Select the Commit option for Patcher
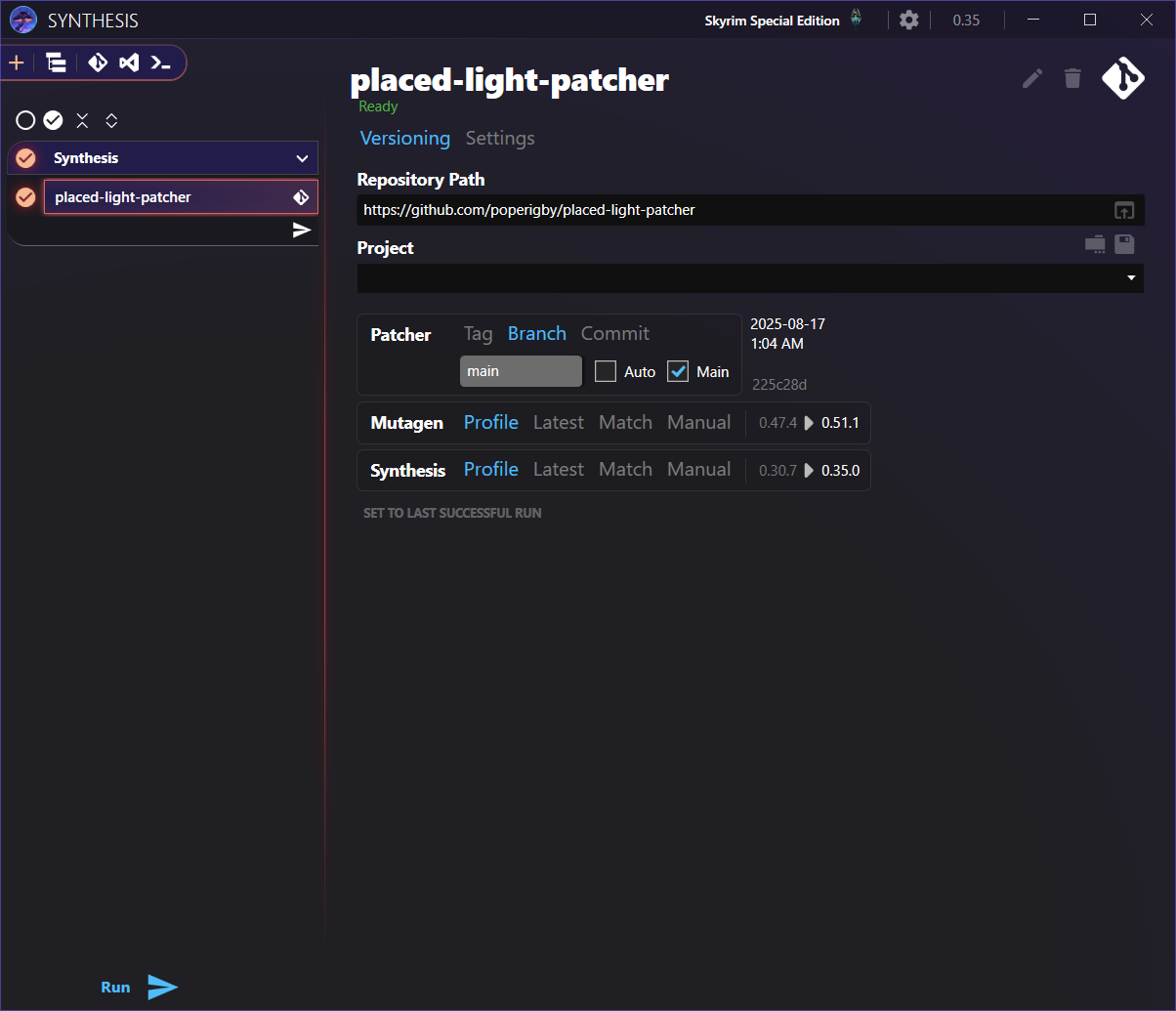Image resolution: width=1176 pixels, height=1011 pixels. click(614, 334)
